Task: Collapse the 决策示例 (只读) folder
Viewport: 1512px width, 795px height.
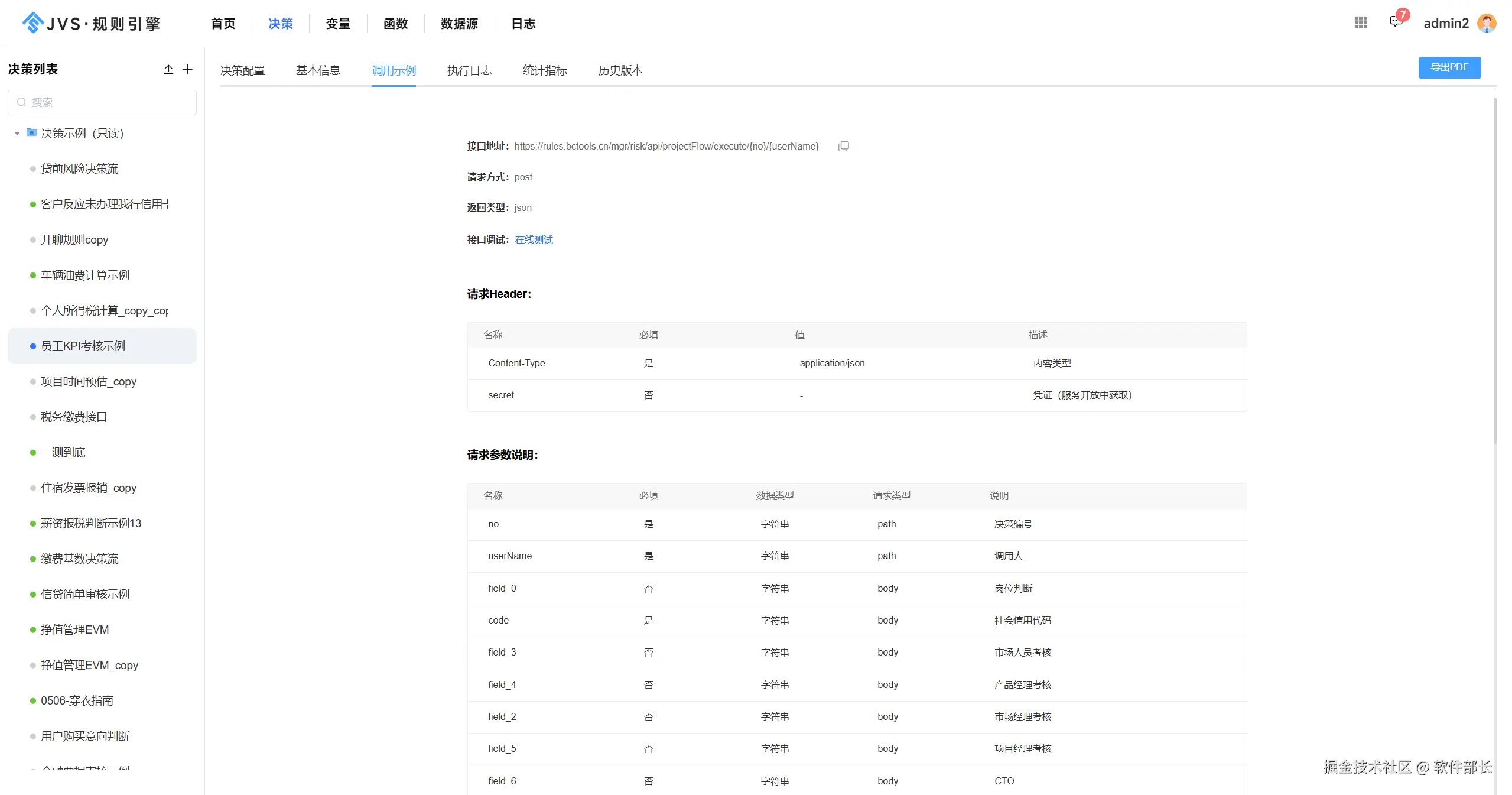Action: tap(17, 133)
